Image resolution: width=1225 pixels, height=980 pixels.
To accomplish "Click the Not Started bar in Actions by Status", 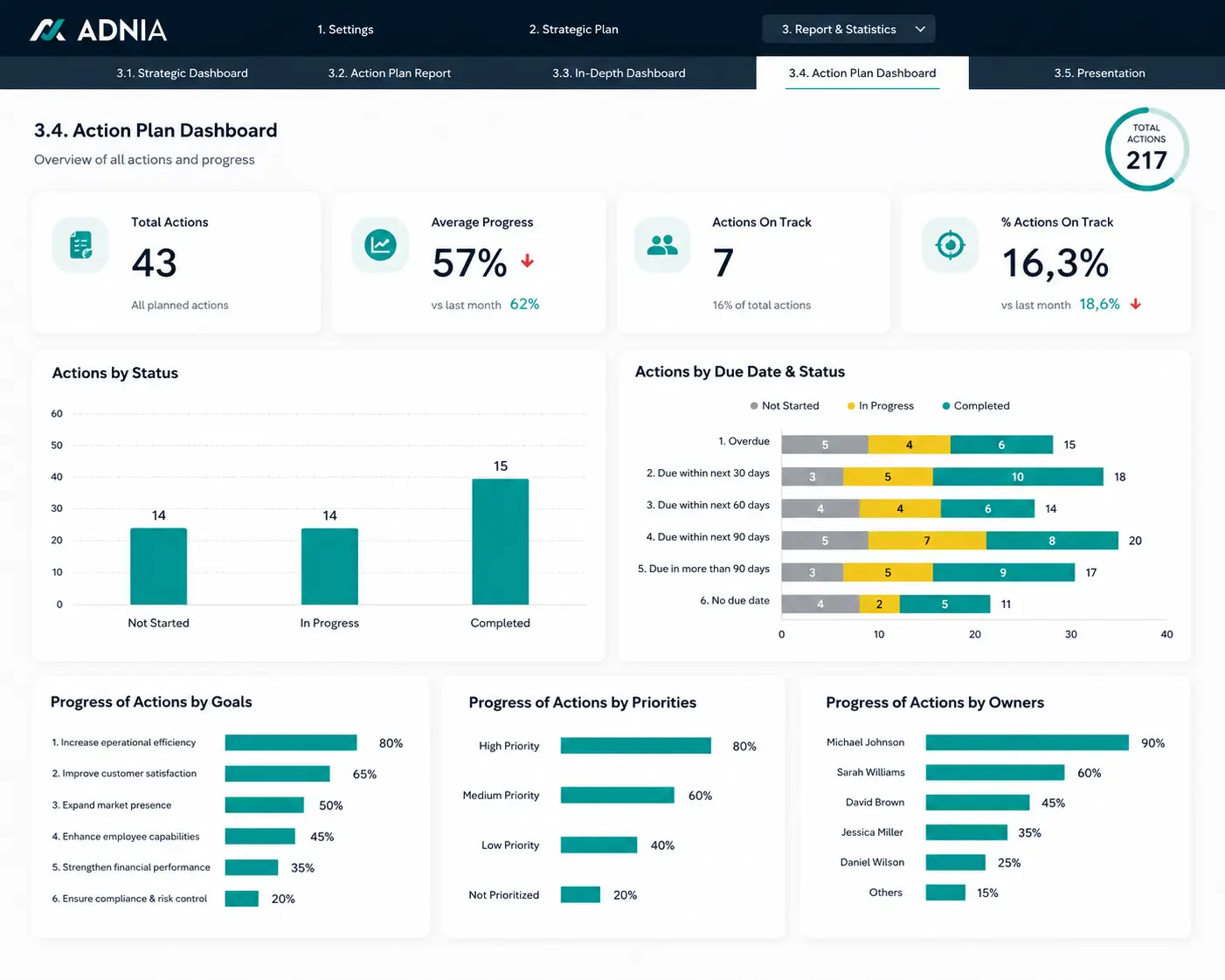I will 158,566.
